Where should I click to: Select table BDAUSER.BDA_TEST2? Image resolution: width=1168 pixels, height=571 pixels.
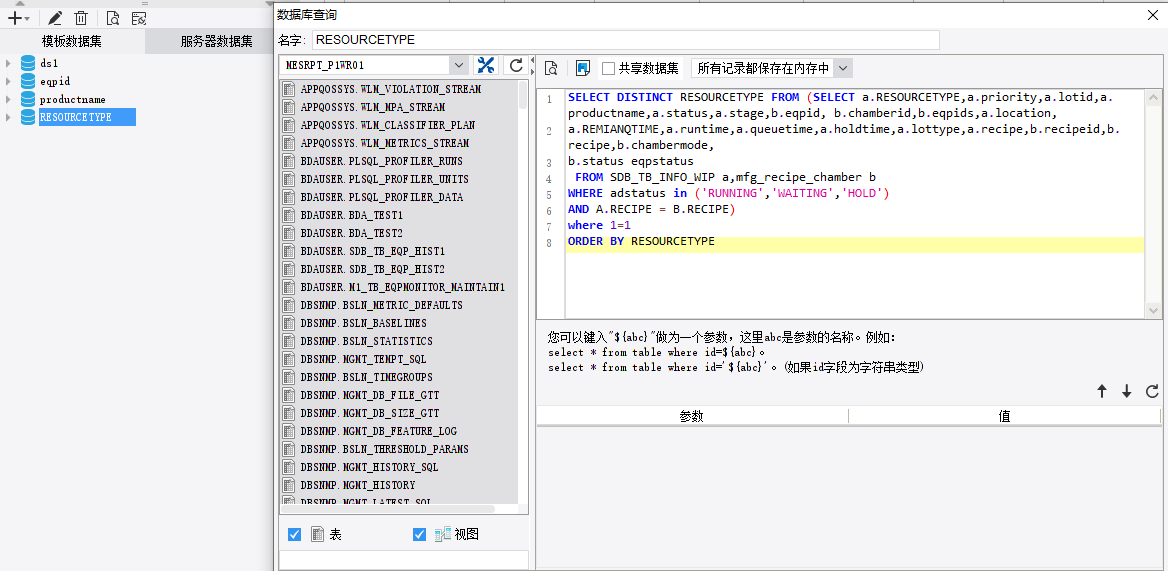[352, 233]
